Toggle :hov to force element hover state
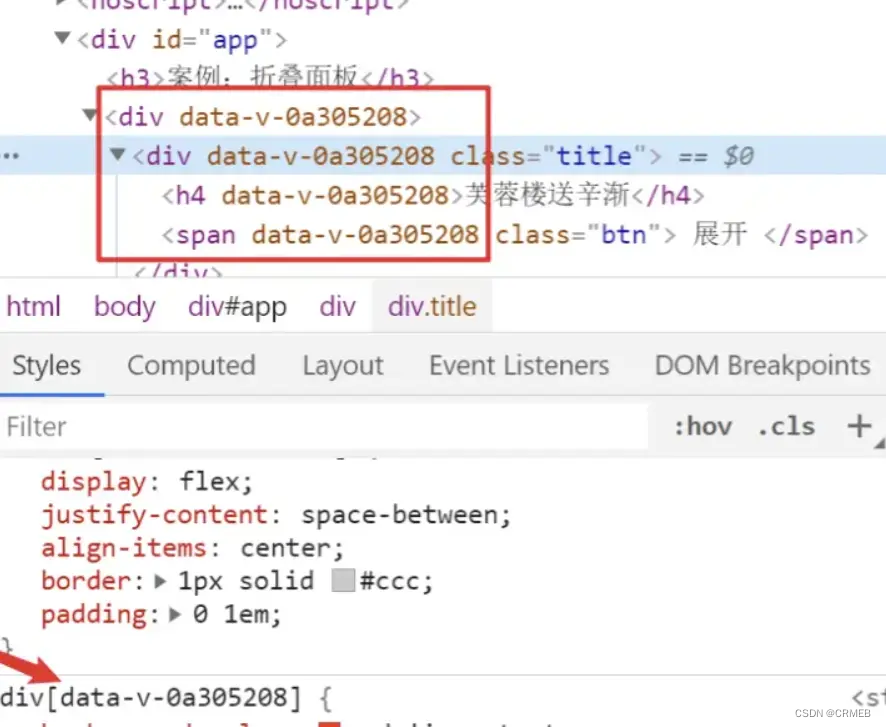 point(703,427)
